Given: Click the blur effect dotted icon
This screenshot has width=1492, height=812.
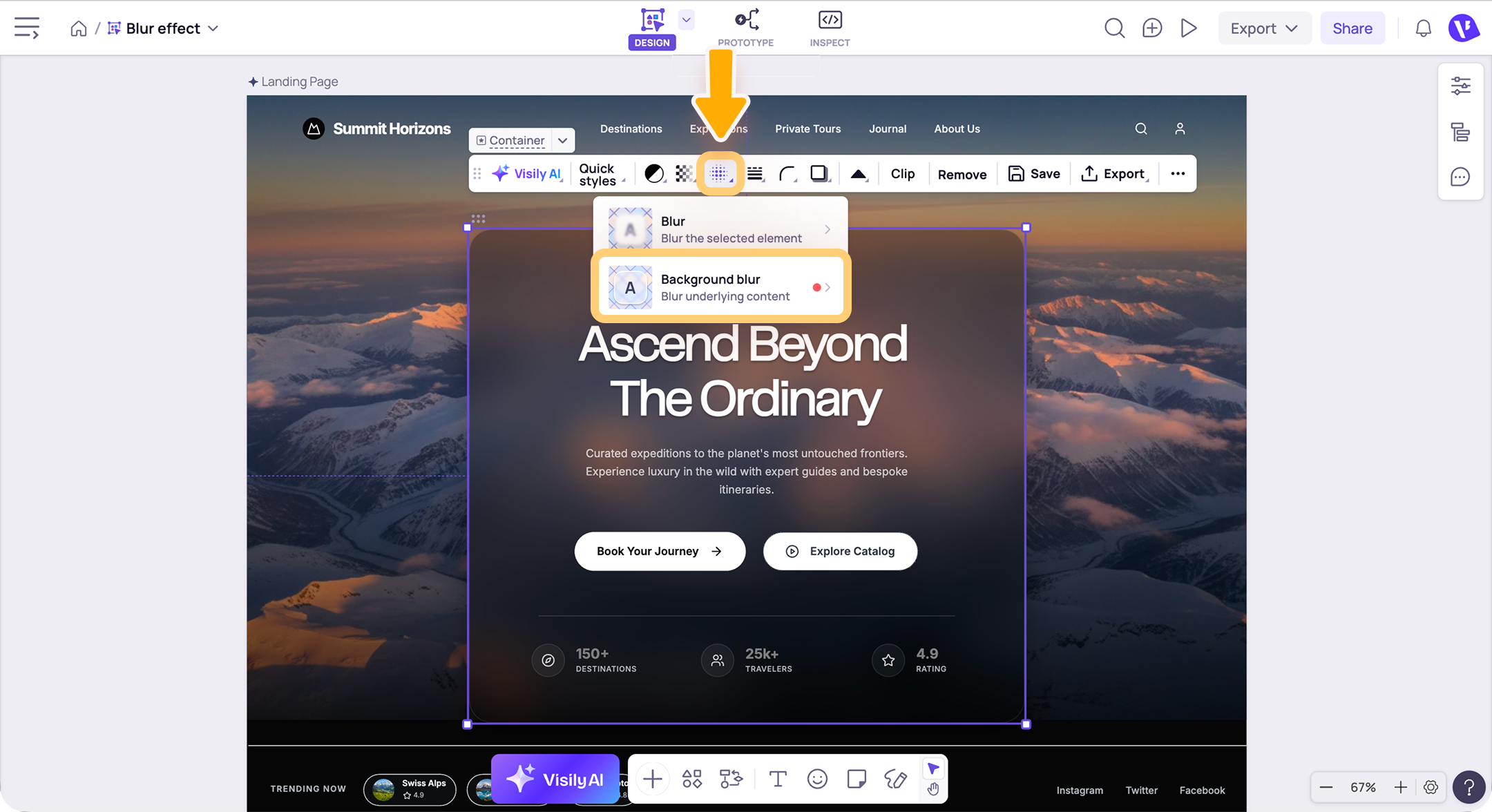Looking at the screenshot, I should [720, 173].
